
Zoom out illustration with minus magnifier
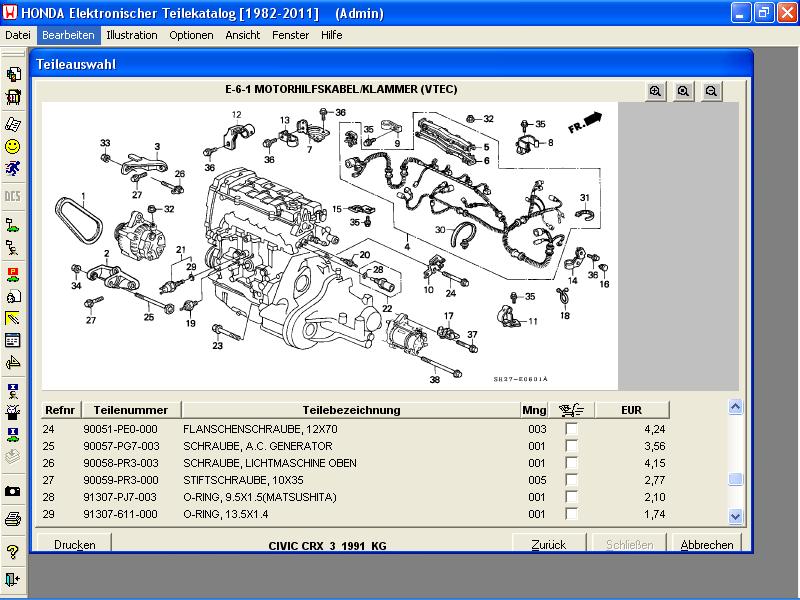tap(711, 91)
